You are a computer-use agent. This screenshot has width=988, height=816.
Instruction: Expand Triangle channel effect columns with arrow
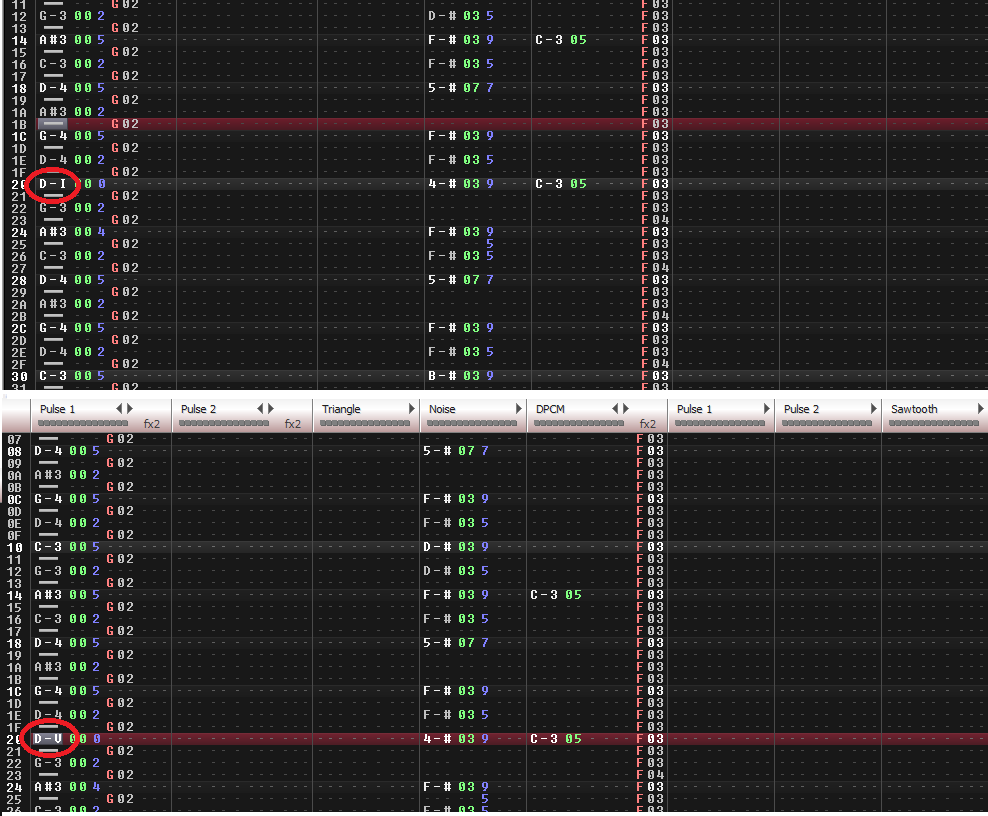pyautogui.click(x=411, y=409)
